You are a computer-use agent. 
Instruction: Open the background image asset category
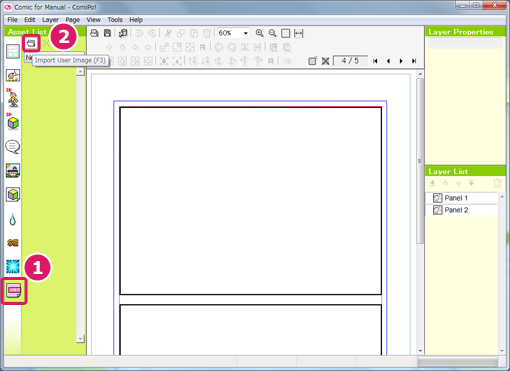13,171
